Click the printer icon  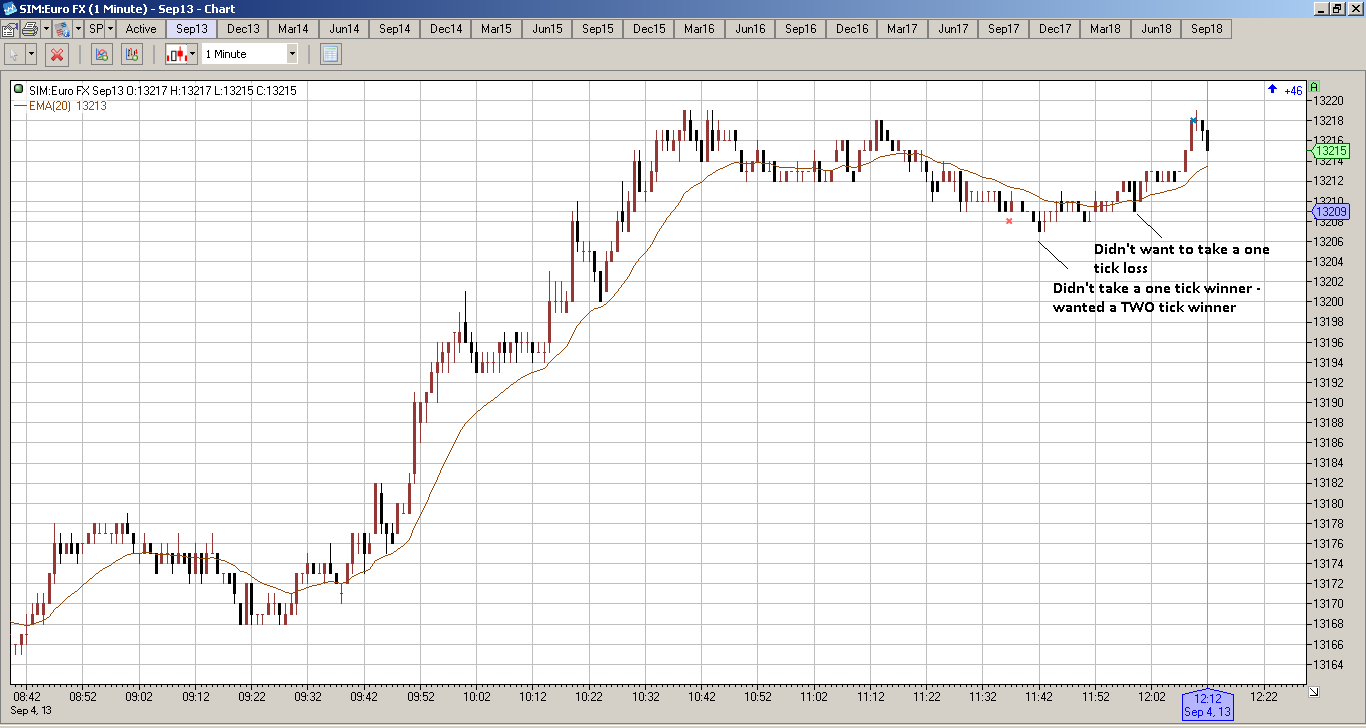point(29,29)
